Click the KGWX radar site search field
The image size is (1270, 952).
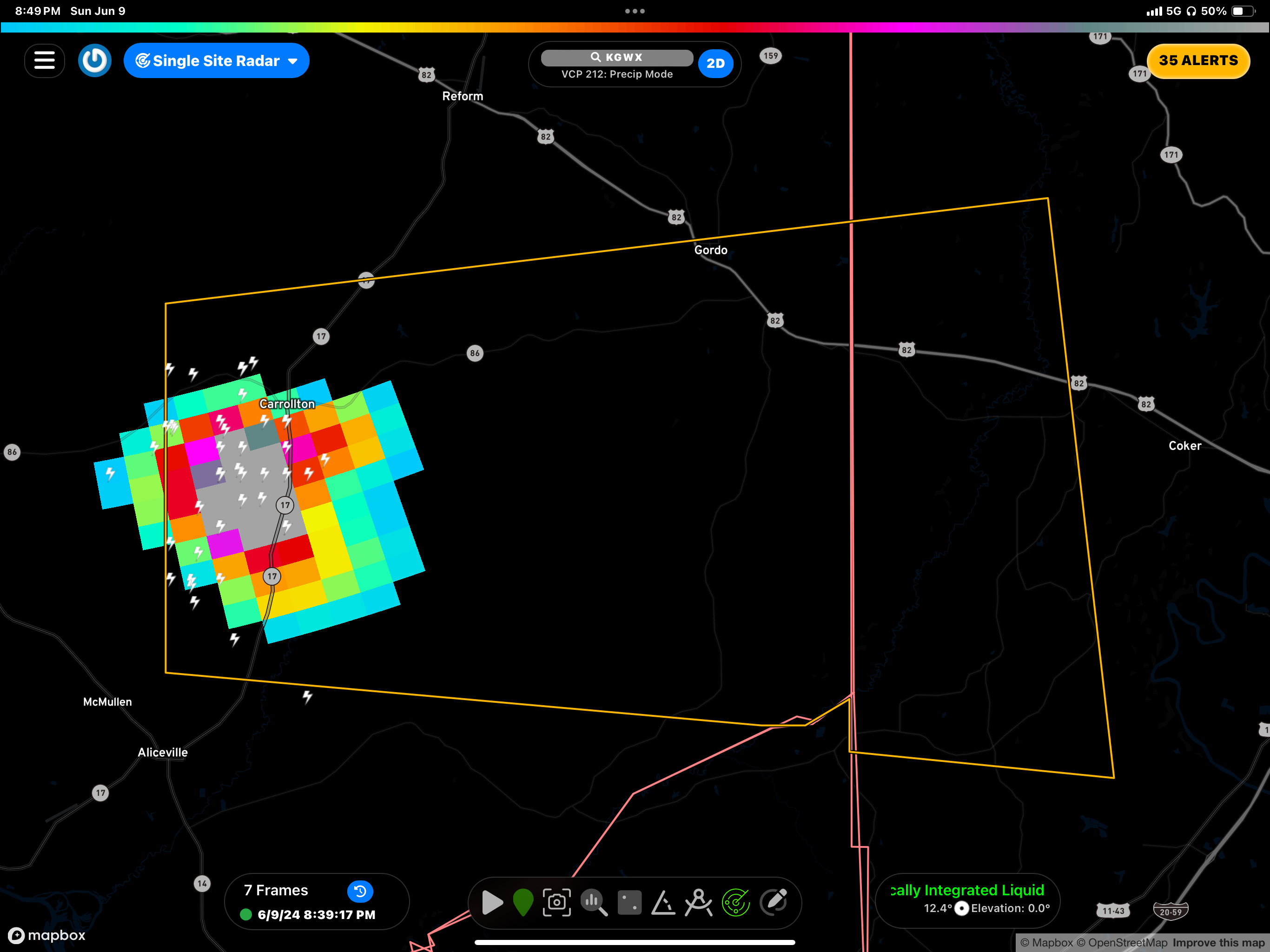pyautogui.click(x=616, y=58)
